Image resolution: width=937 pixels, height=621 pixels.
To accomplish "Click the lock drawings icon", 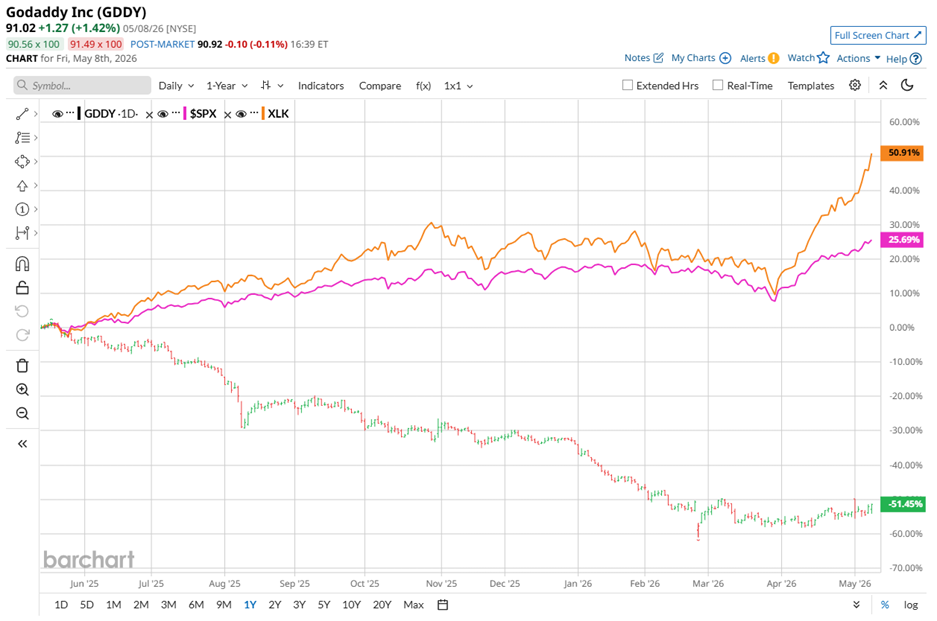I will [22, 288].
